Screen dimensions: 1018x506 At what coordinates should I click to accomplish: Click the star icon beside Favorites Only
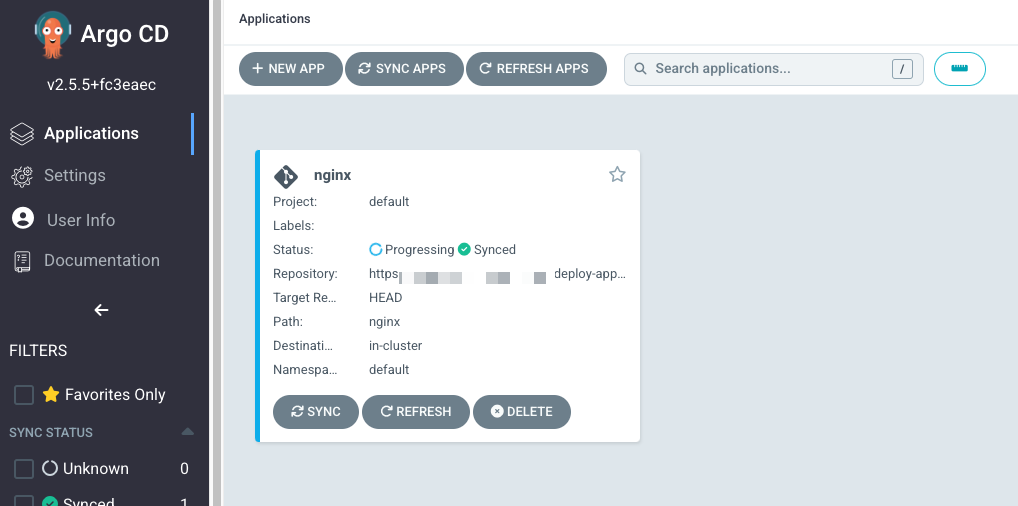[51, 394]
